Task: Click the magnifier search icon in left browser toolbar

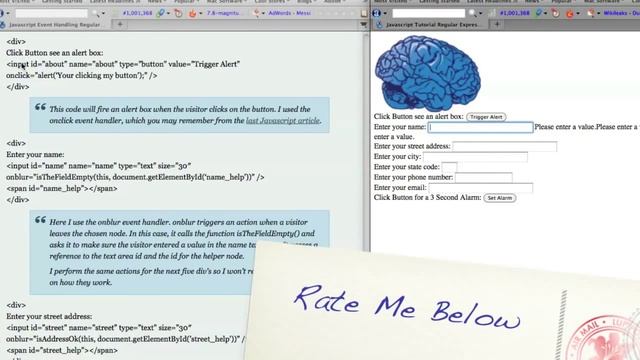Action: click(x=96, y=13)
